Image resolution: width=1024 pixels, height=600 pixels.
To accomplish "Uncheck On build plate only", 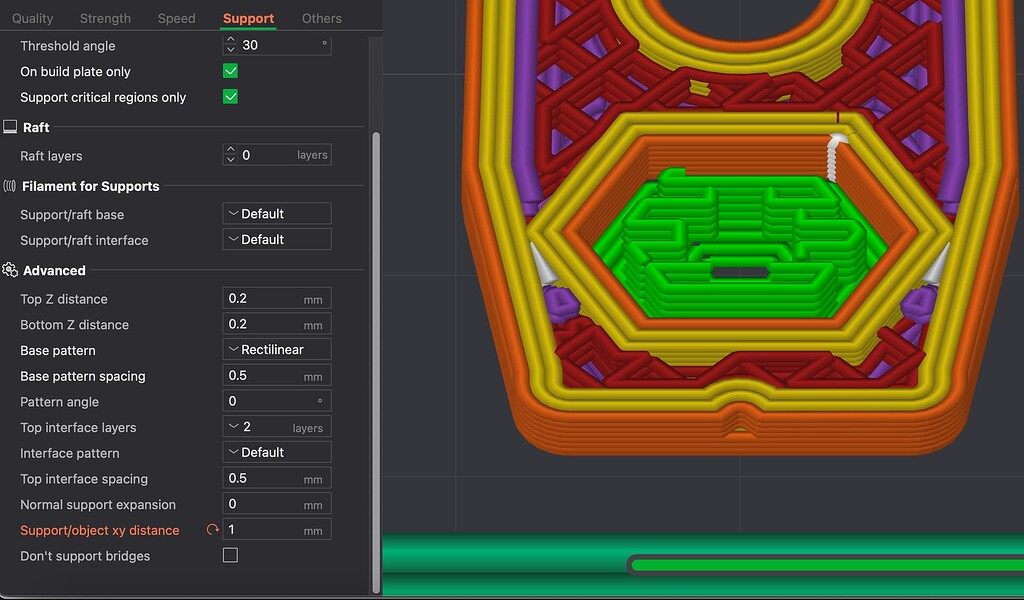I will pos(230,71).
